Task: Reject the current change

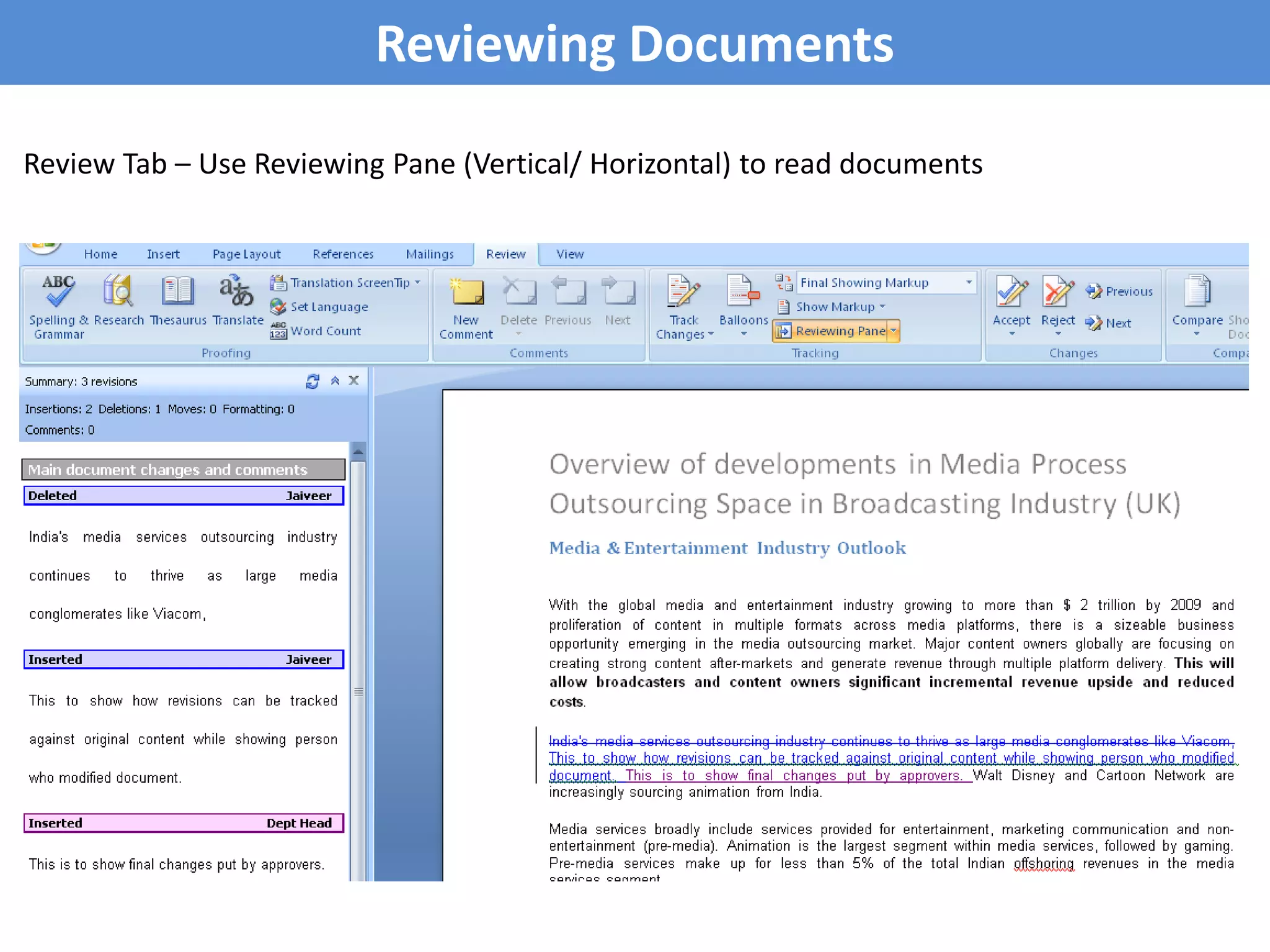Action: pos(1058,301)
